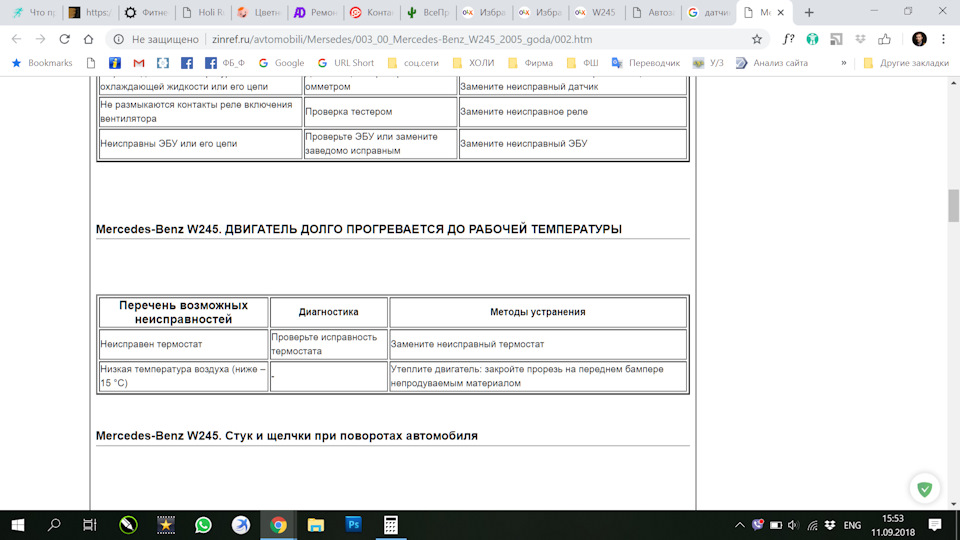The width and height of the screenshot is (960, 540).
Task: Select heading 'Стук и щелчки при поворотах автомобиля'
Action: coord(351,436)
